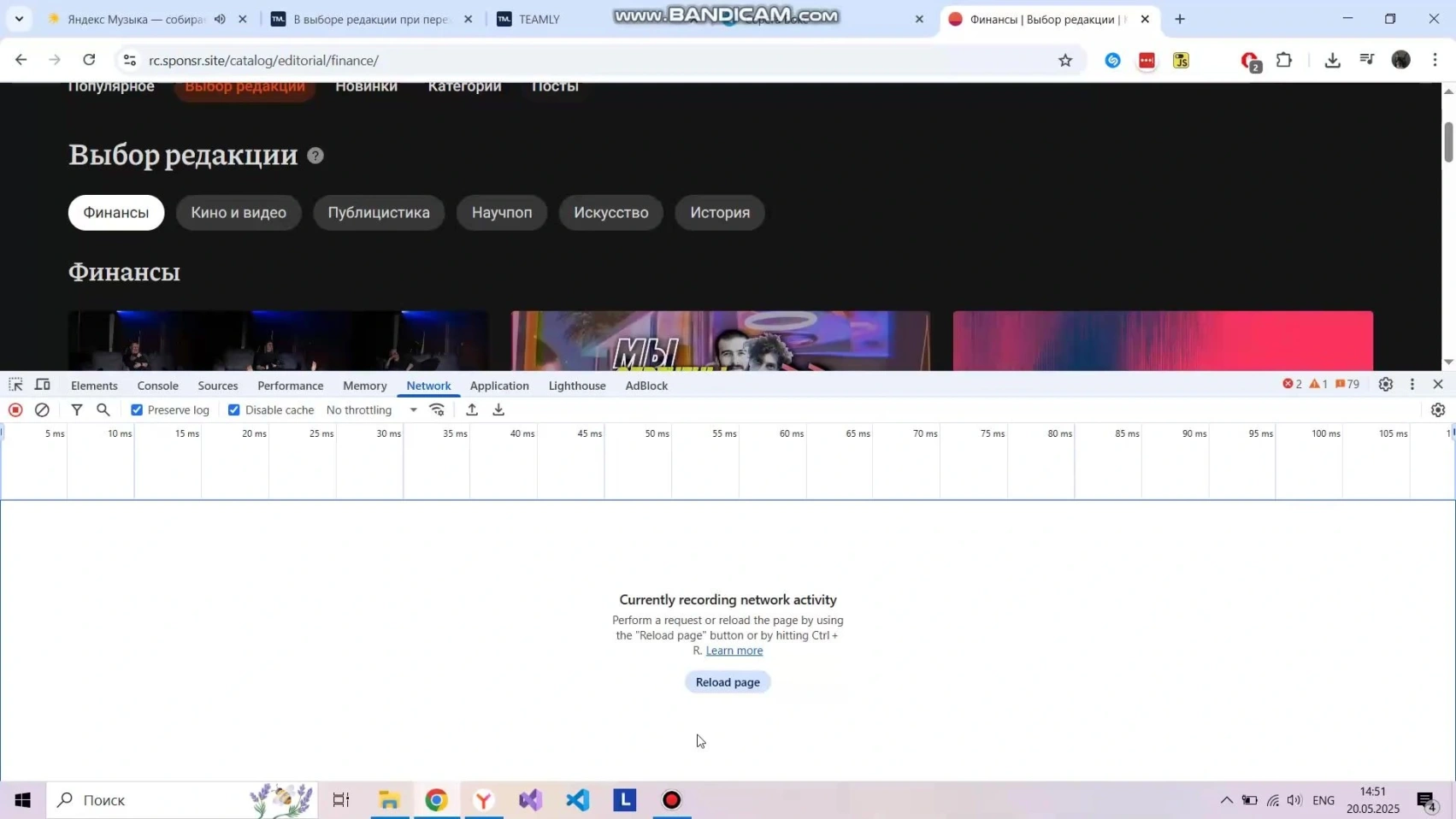Open the tab search dropdown arrow in Chrome
Viewport: 1456px width, 819px height.
pyautogui.click(x=19, y=19)
